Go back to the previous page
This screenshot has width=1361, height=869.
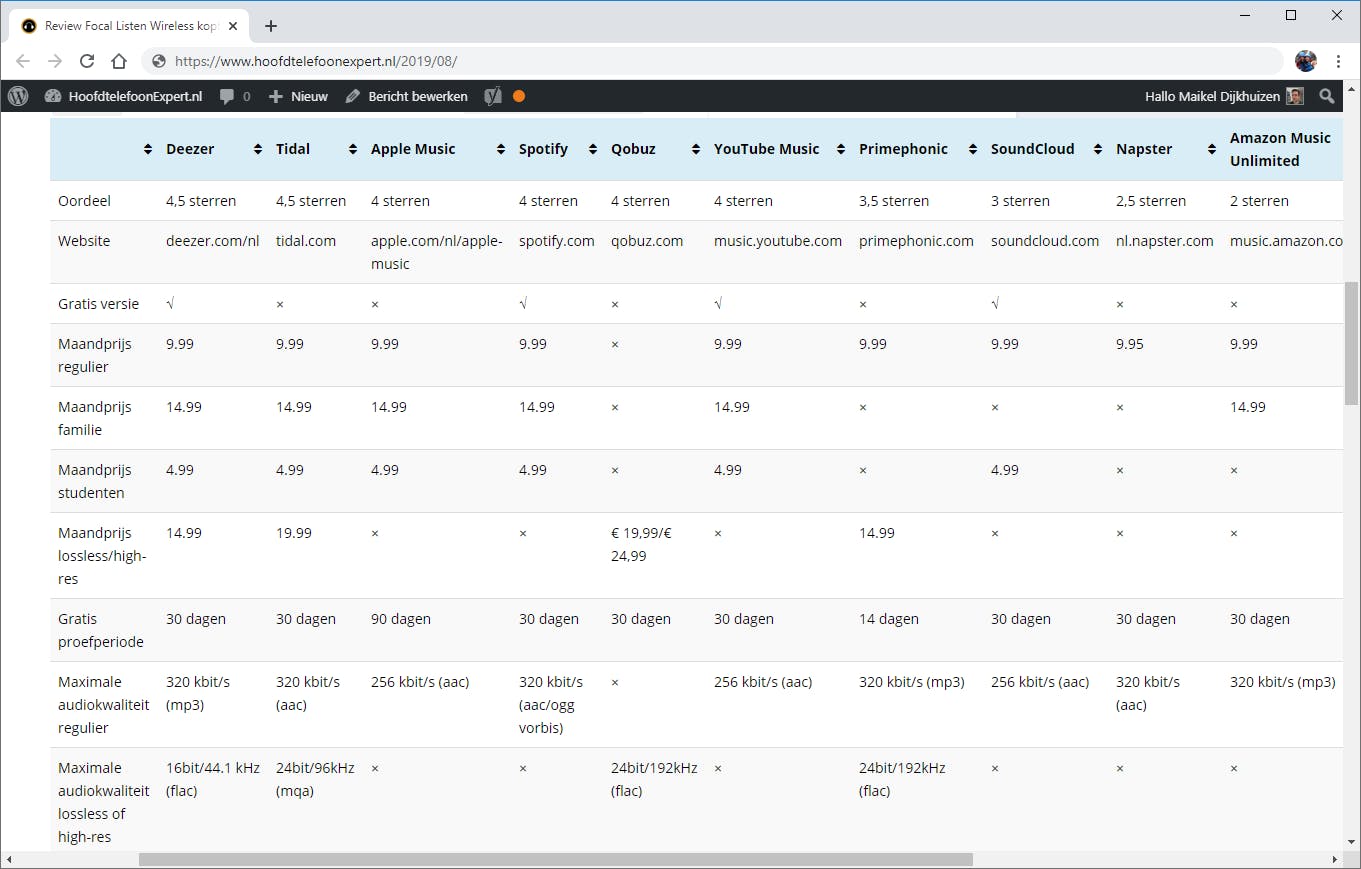[23, 61]
